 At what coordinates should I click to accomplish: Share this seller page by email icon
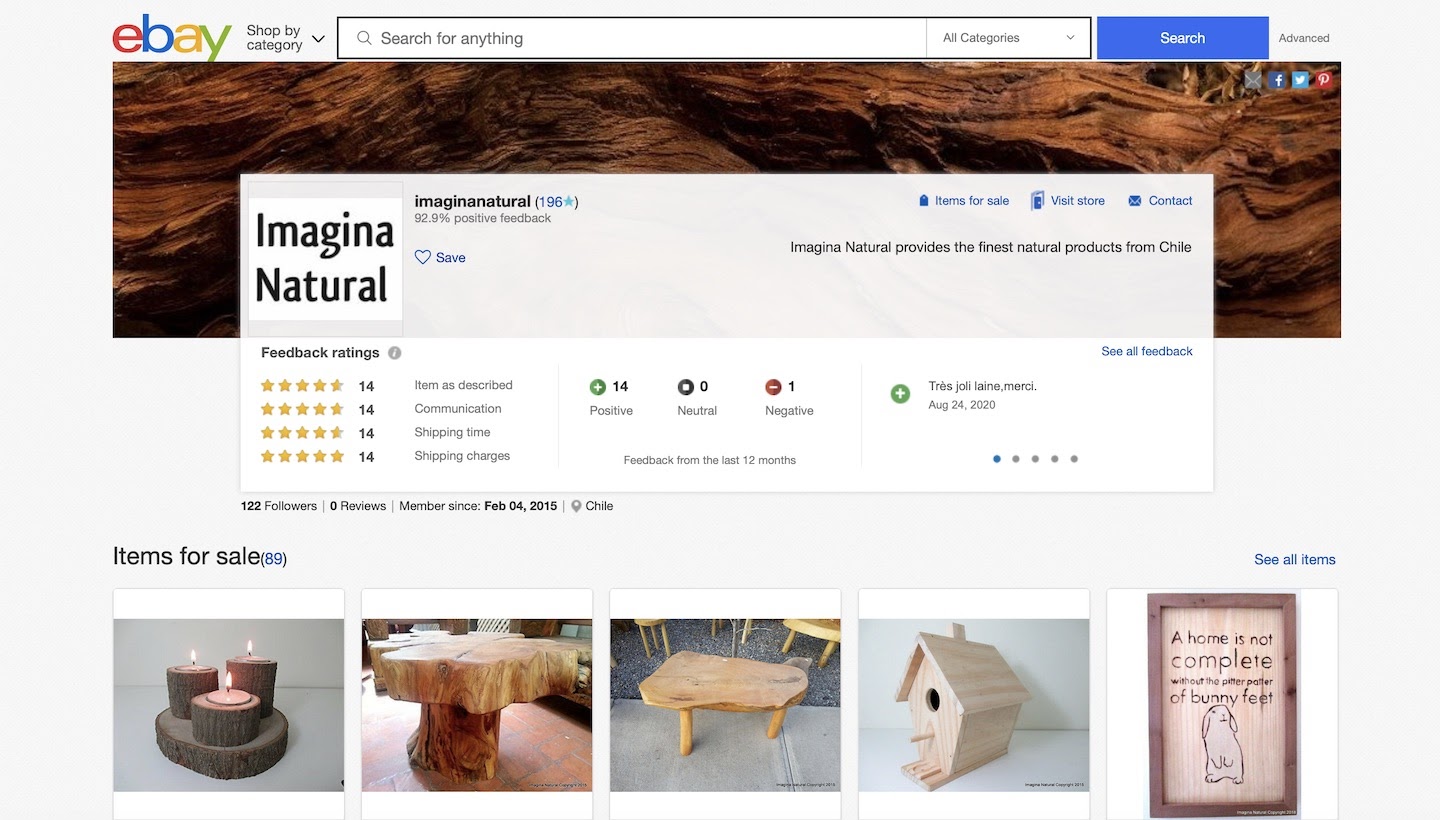(x=1253, y=80)
